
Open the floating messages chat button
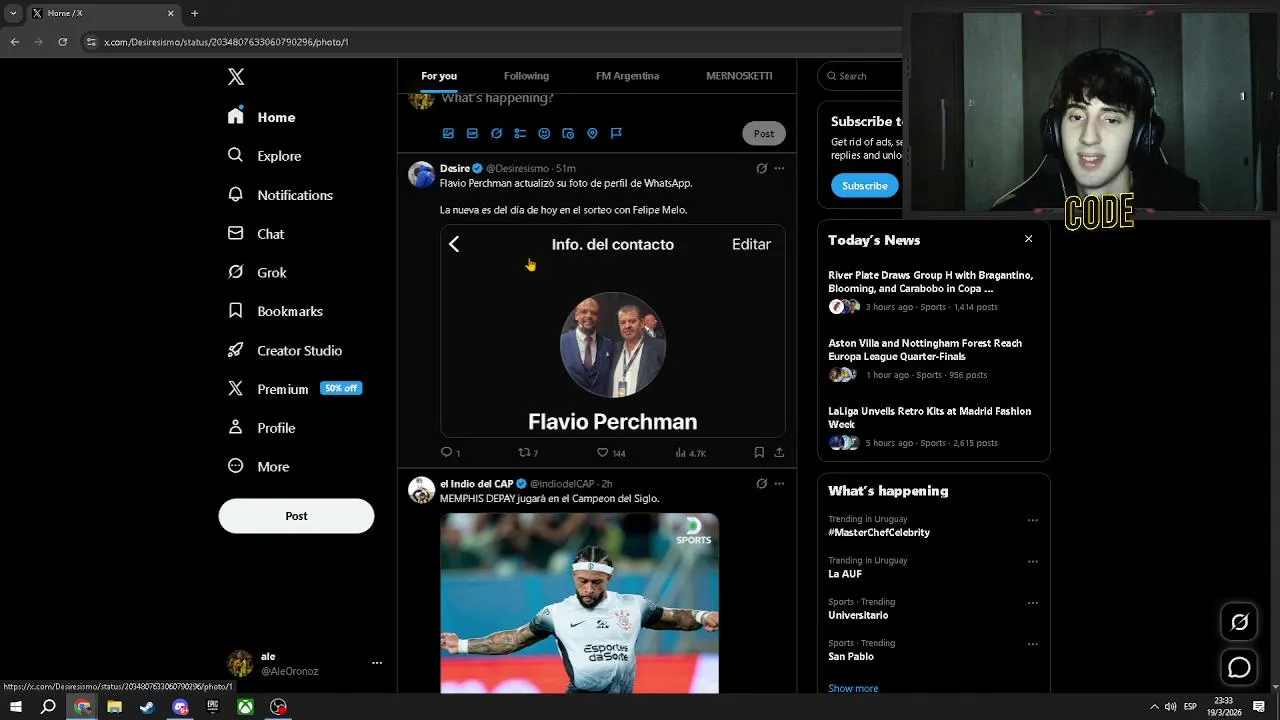pos(1239,667)
